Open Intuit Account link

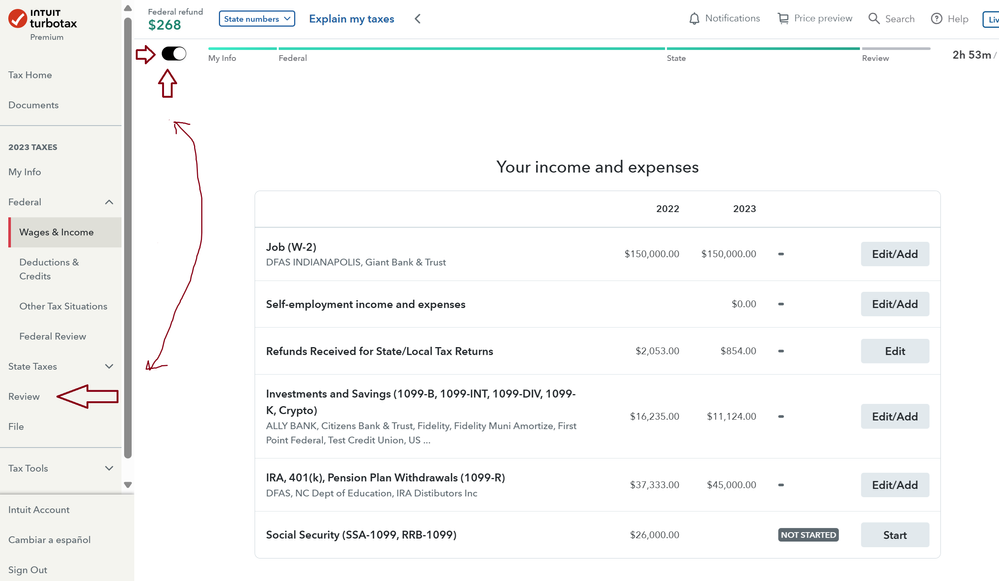39,510
